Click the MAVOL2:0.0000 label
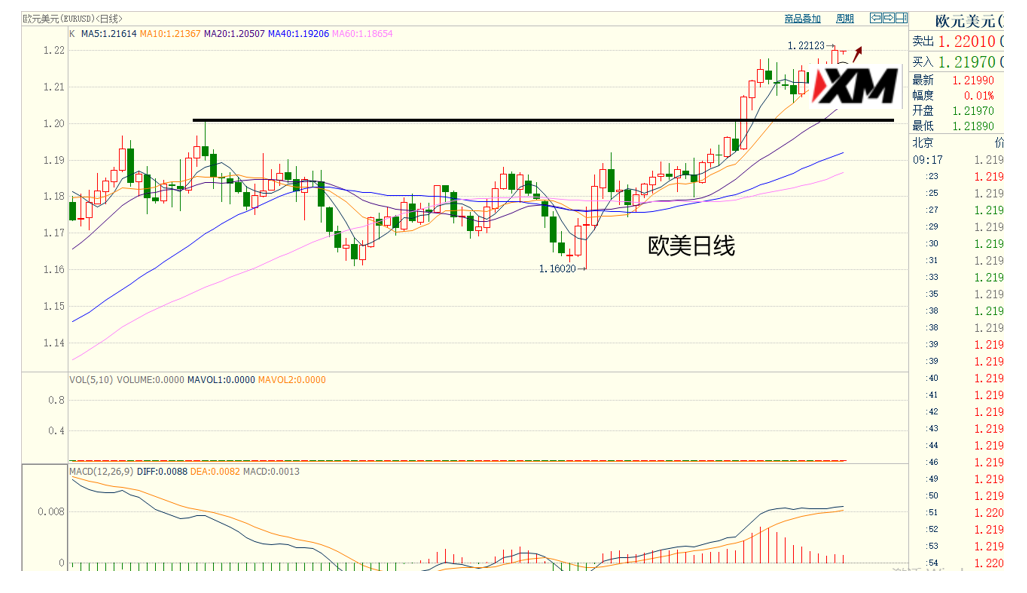1027x593 pixels. click(291, 380)
